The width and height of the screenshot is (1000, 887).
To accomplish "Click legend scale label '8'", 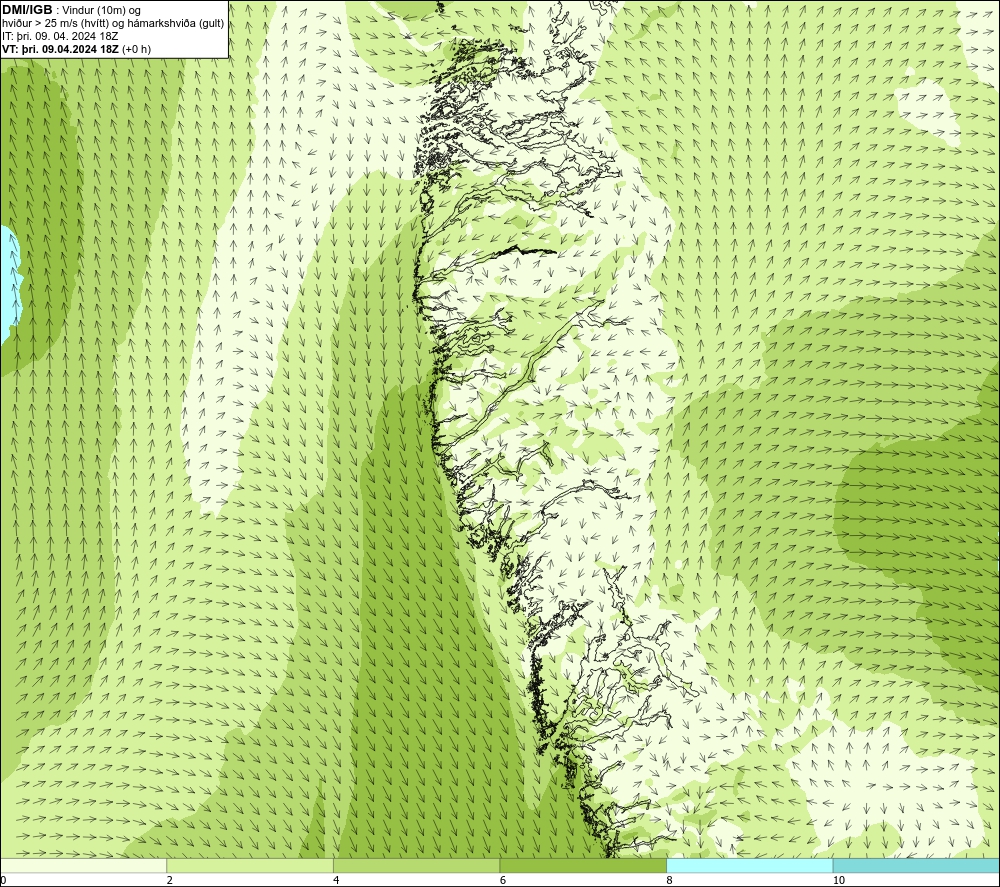I will (669, 880).
